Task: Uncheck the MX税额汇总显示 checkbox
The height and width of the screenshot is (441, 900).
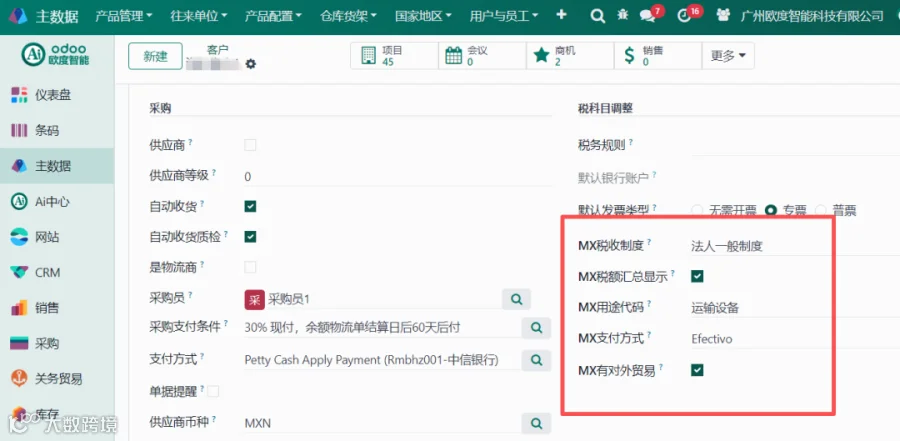Action: [x=697, y=277]
